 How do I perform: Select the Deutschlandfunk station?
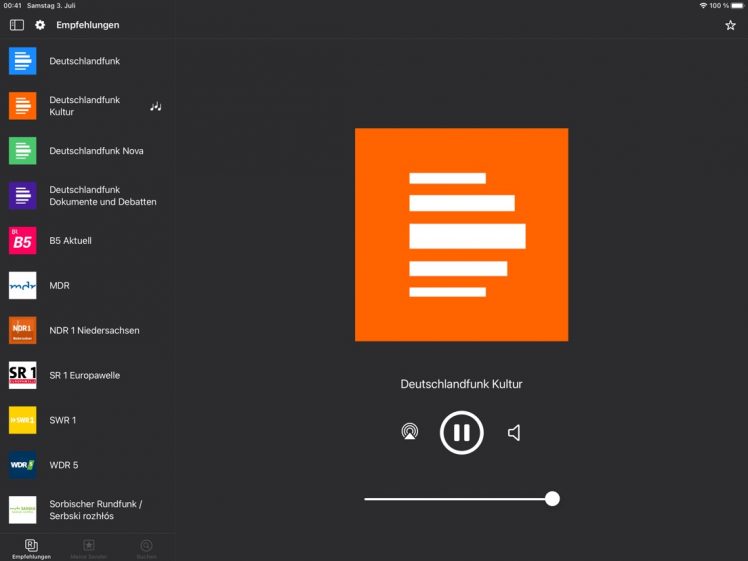pos(84,61)
